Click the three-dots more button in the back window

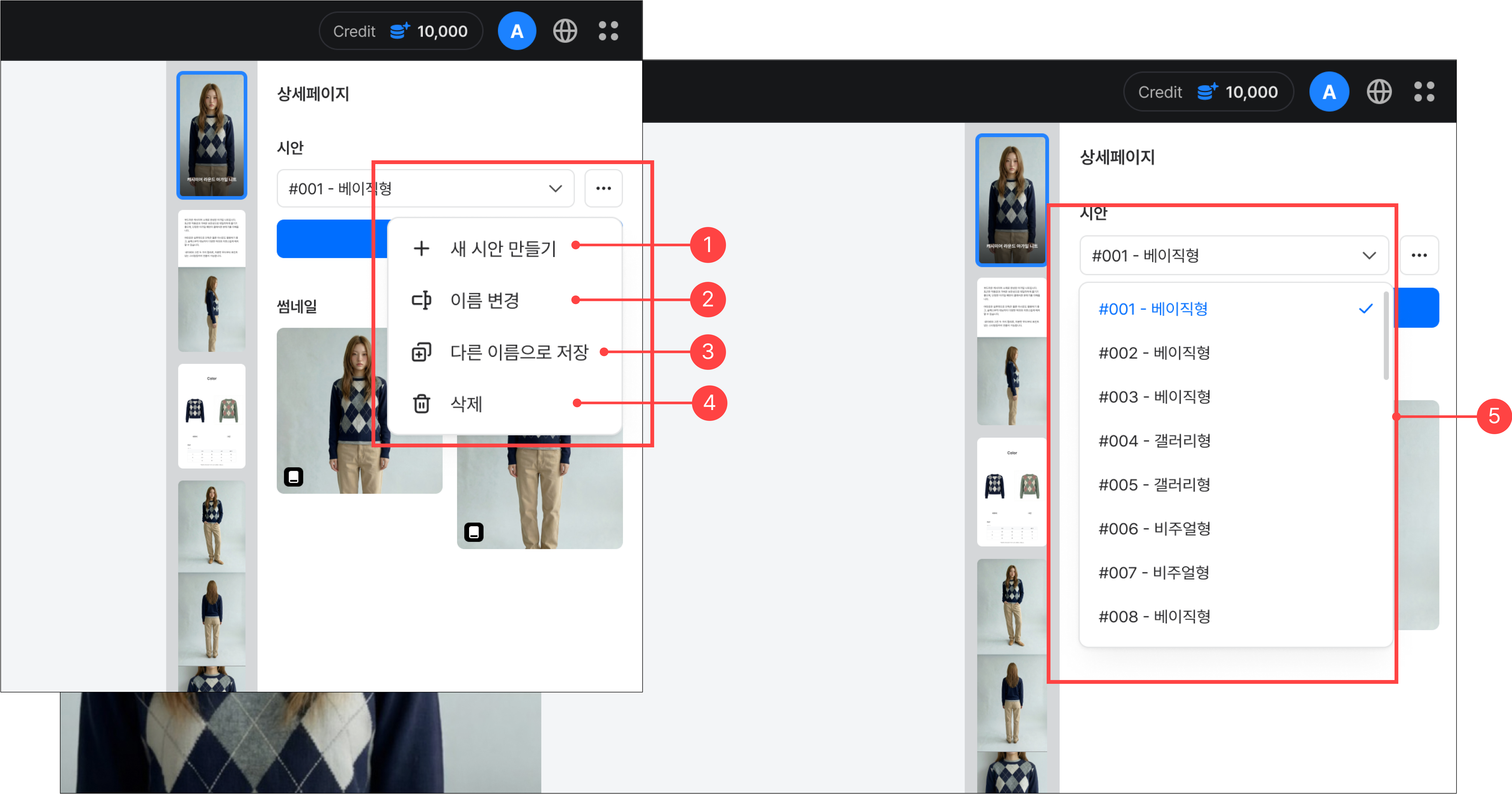pos(1419,255)
